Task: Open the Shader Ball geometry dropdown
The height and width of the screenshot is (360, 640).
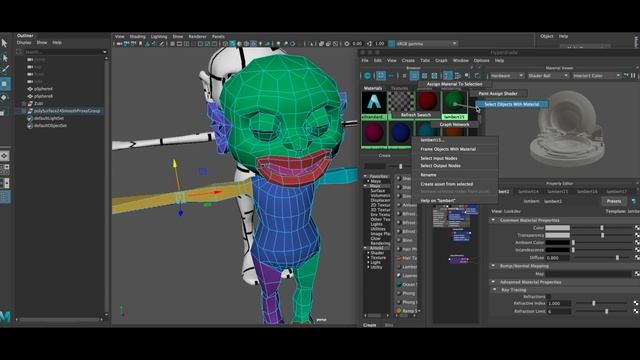Action: click(547, 76)
